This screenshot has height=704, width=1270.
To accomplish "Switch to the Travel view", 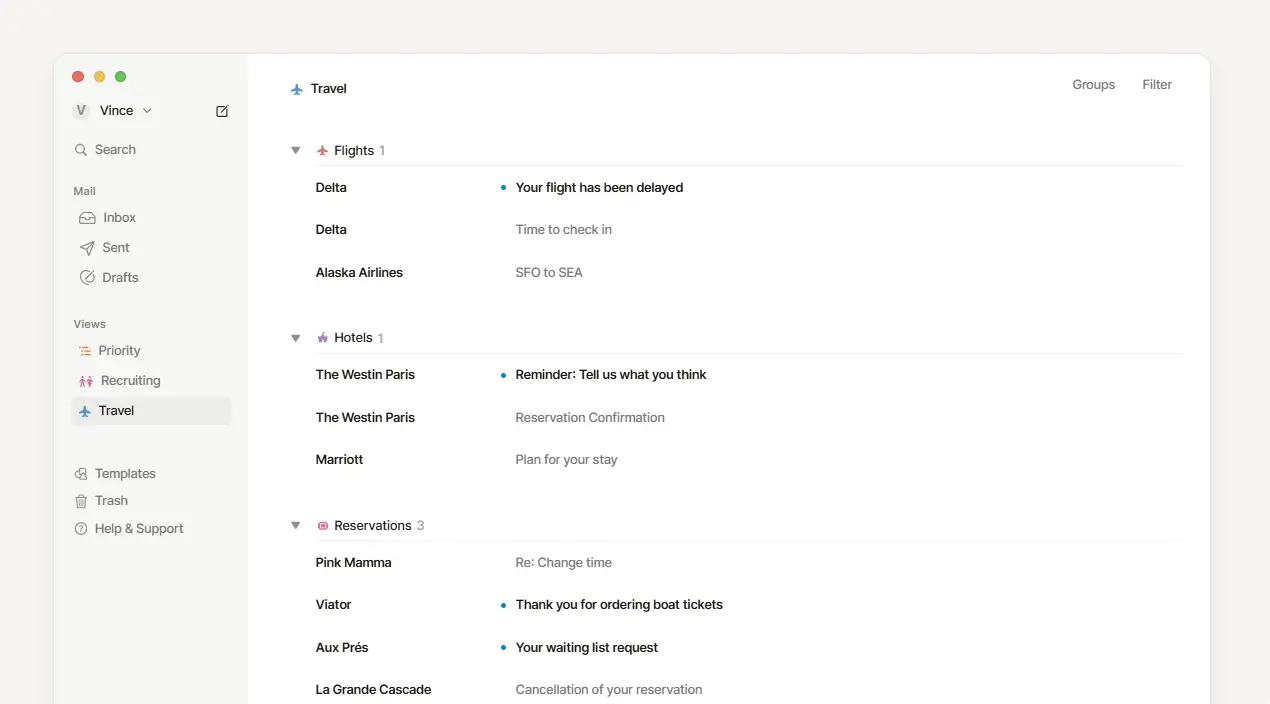I will [x=116, y=410].
